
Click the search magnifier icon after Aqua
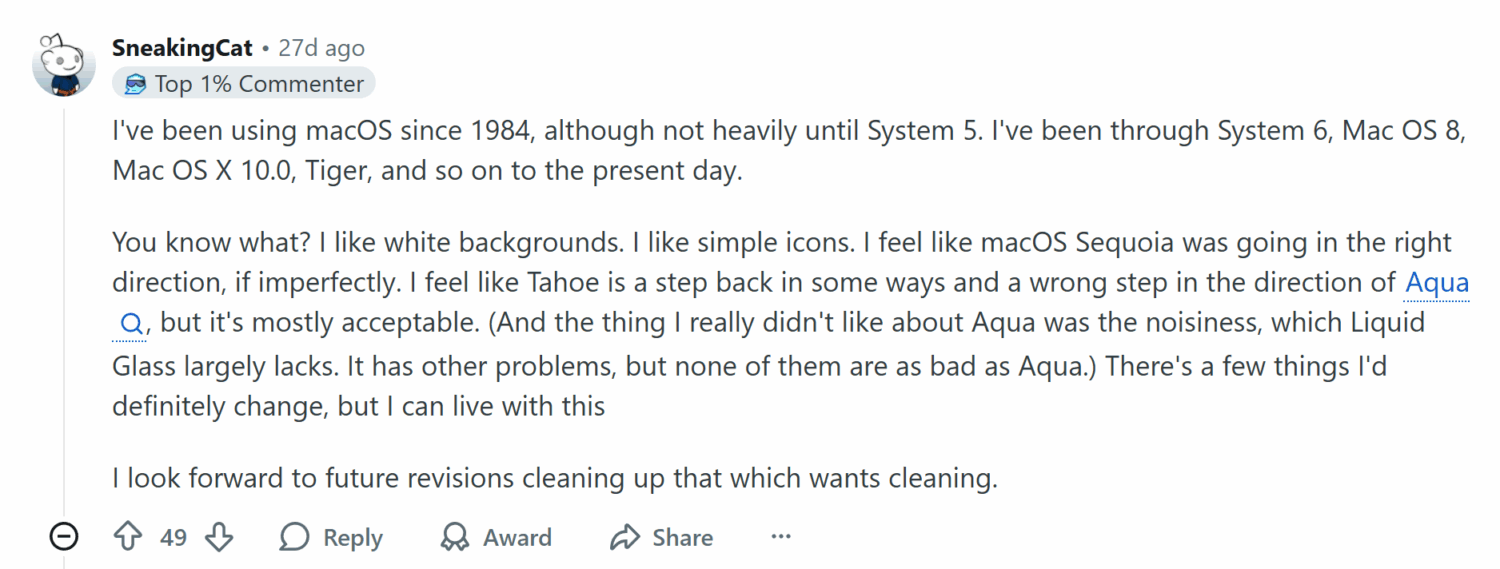[x=131, y=324]
